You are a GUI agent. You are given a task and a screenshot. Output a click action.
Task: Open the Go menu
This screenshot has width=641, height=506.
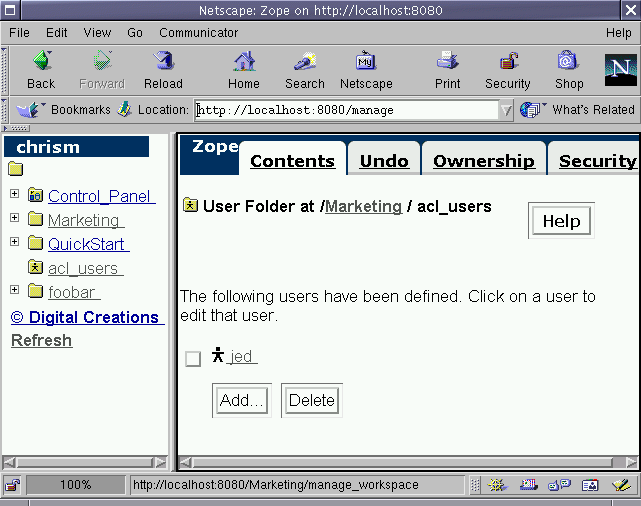(135, 33)
